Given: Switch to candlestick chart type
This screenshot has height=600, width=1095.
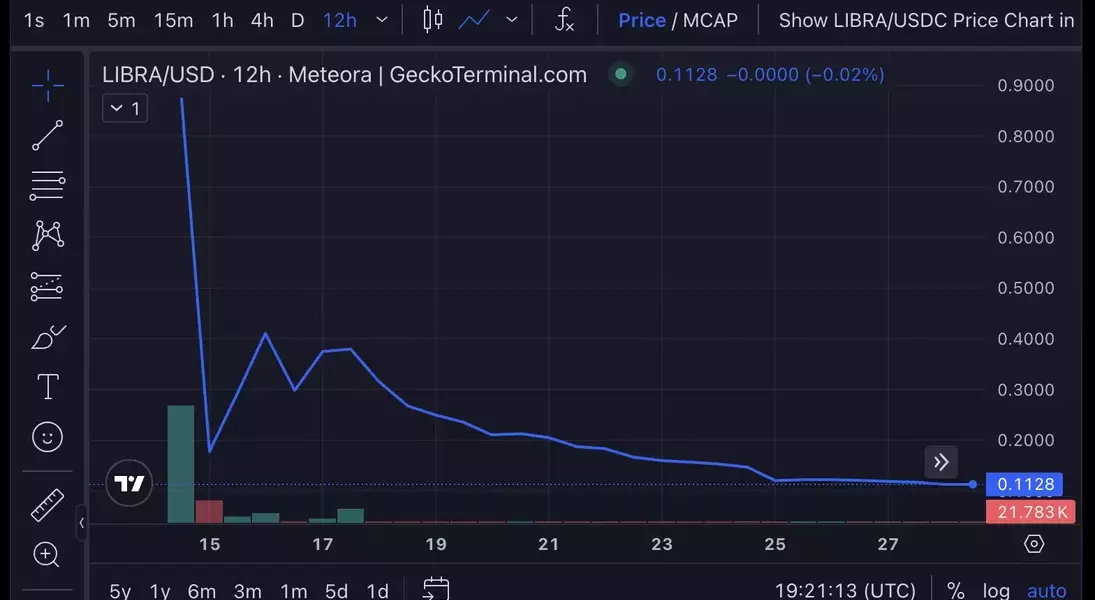Looking at the screenshot, I should click(x=433, y=20).
